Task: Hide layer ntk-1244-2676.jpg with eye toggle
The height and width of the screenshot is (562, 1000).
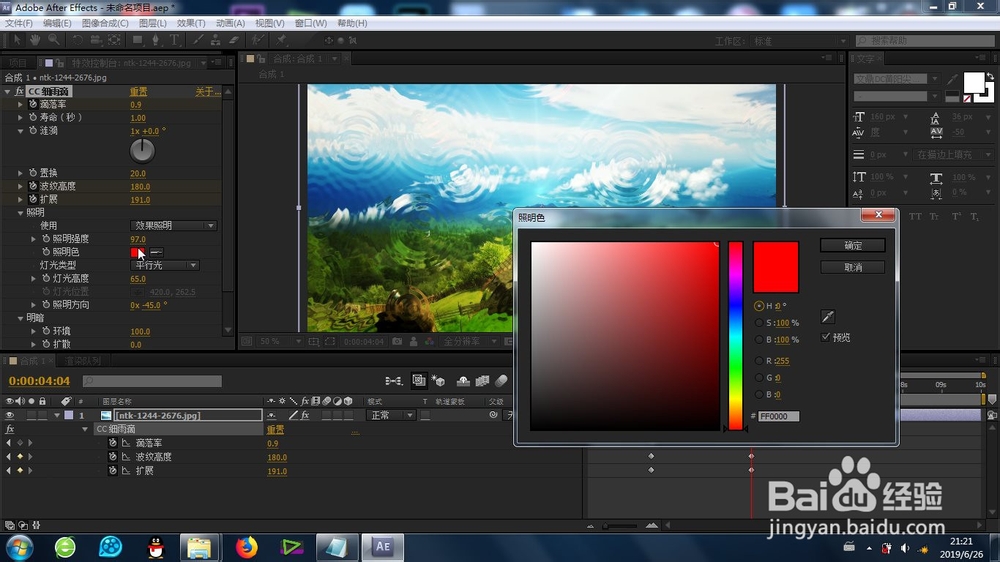Action: coord(10,415)
